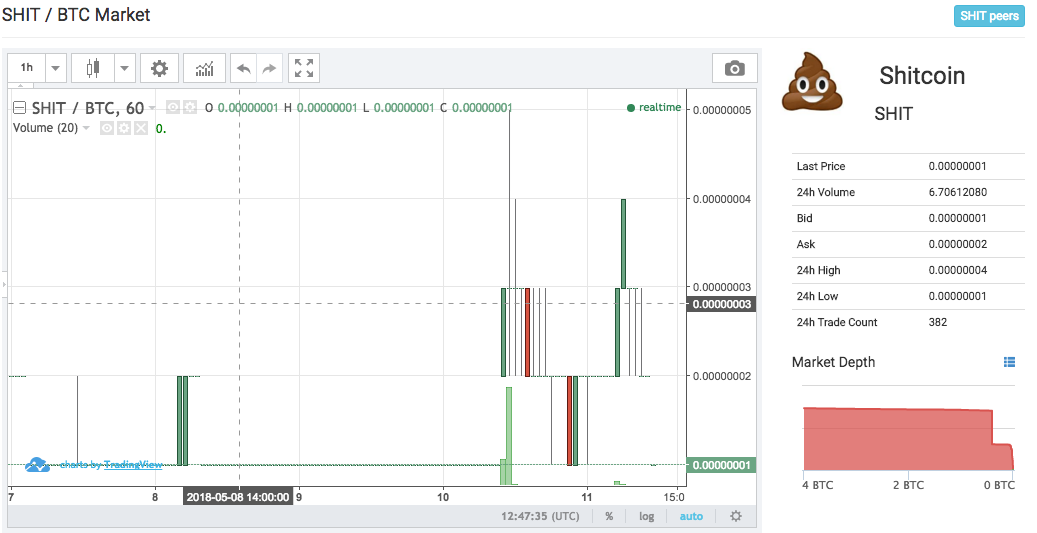
Task: Toggle Market Depth list view icon
Action: tap(1009, 362)
